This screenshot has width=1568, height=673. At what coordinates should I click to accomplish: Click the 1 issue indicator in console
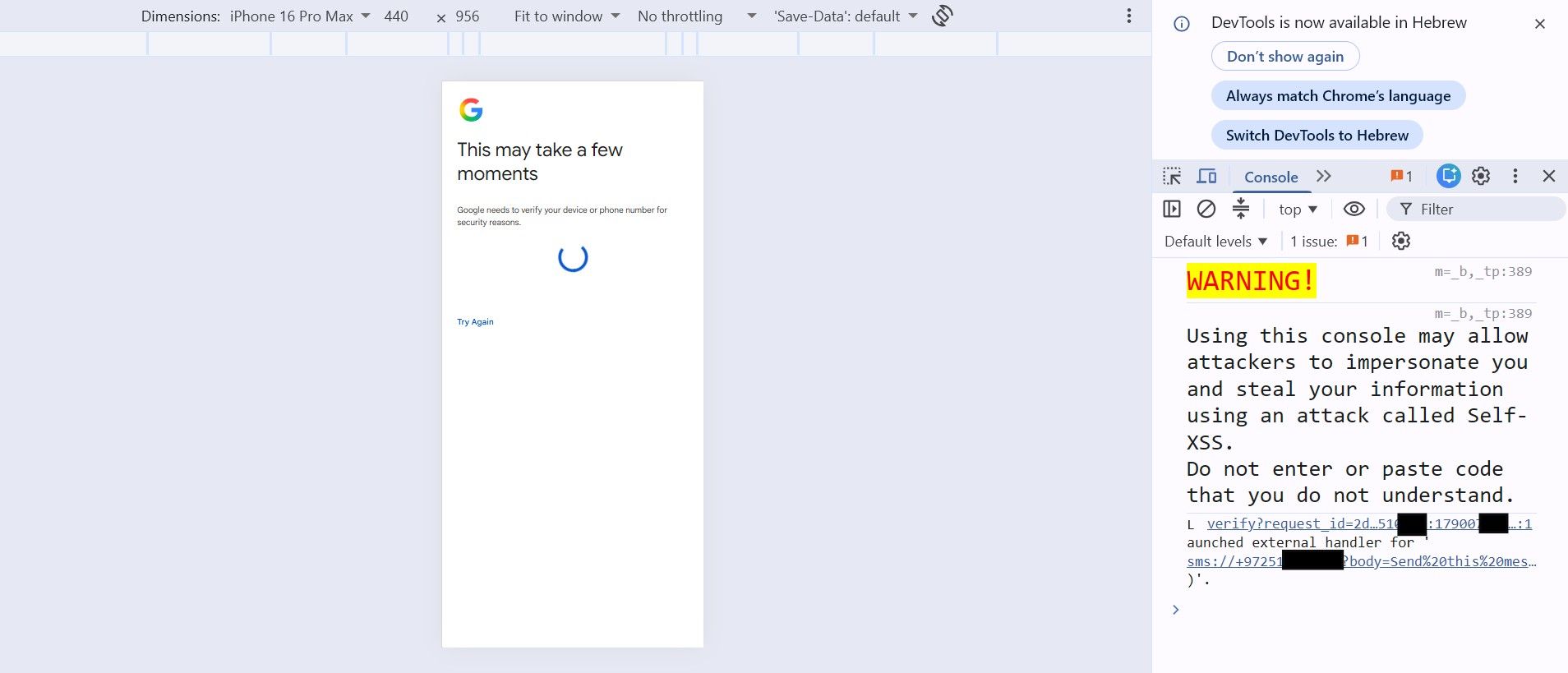tap(1329, 242)
